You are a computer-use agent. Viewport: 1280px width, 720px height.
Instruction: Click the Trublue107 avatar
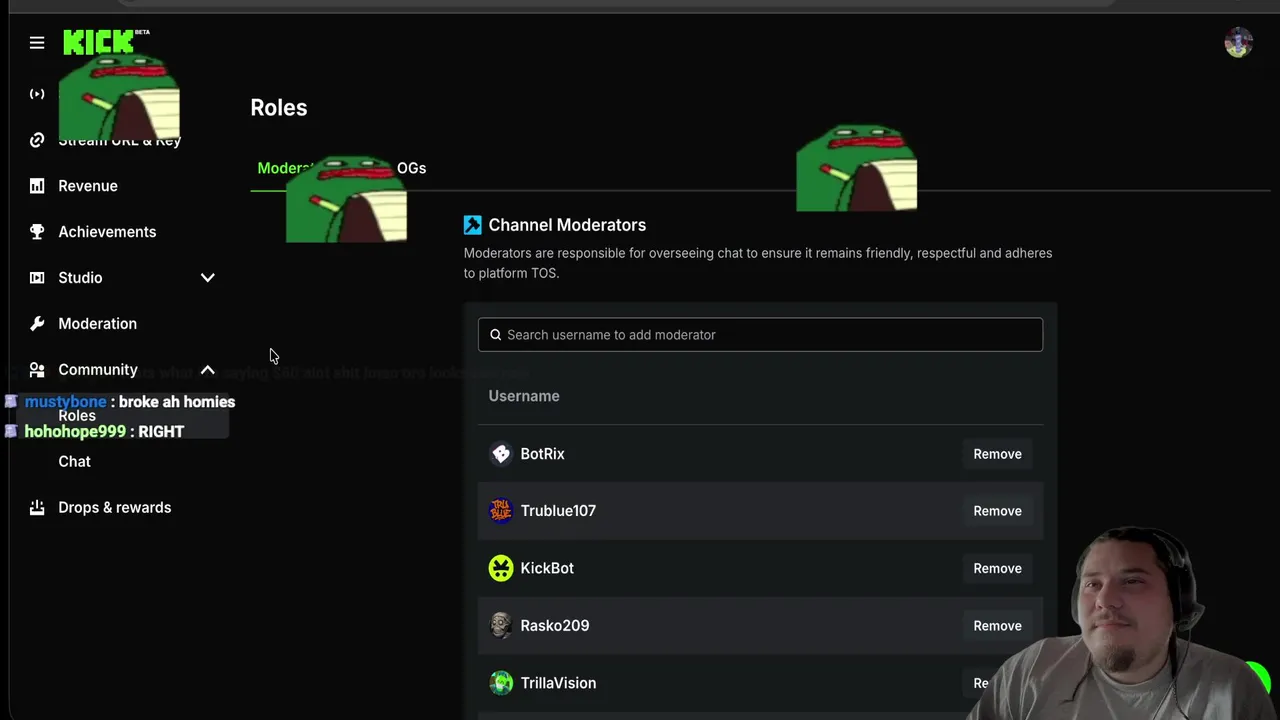pos(501,511)
